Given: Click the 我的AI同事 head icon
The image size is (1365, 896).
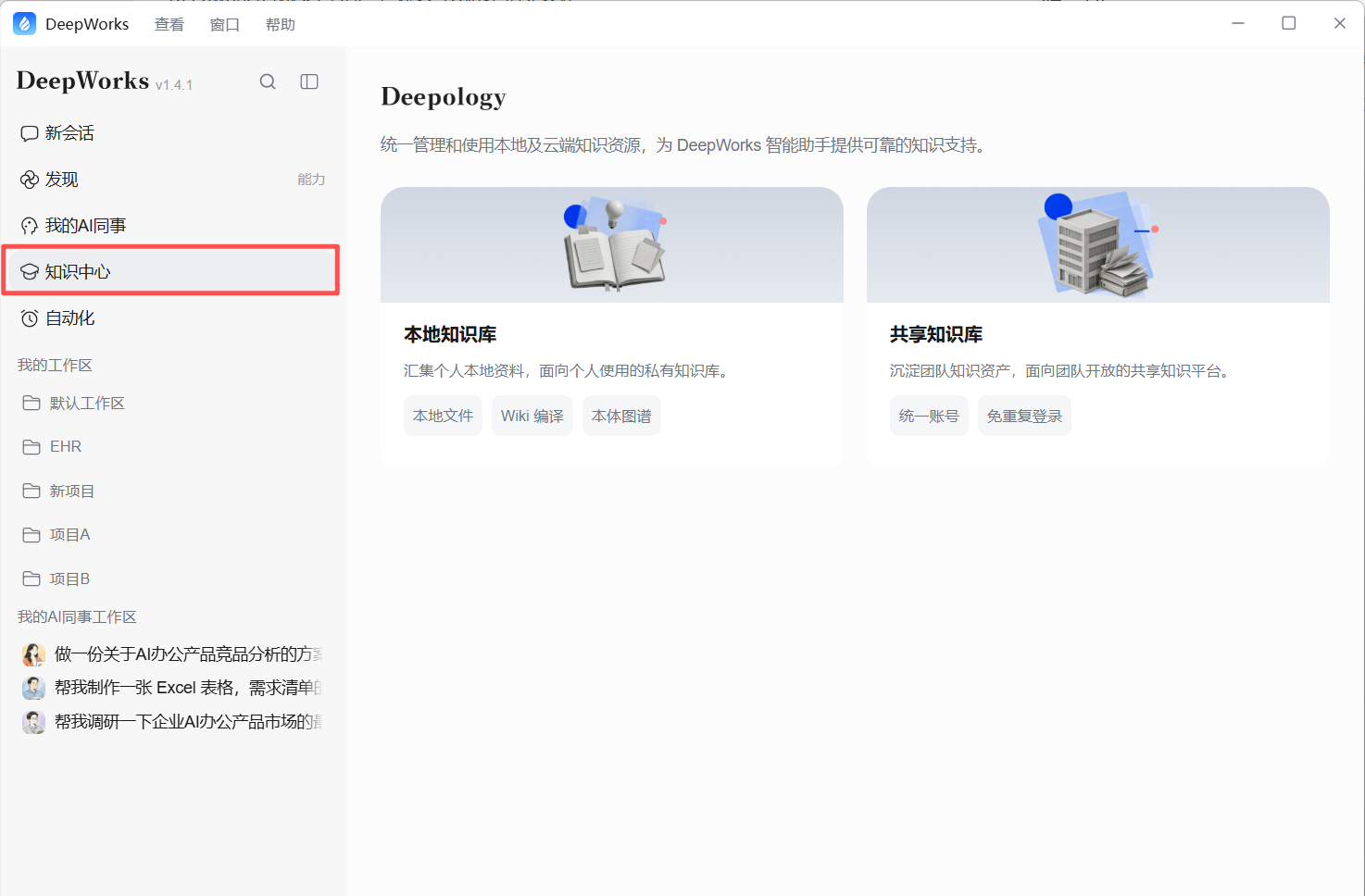Looking at the screenshot, I should coord(30,226).
